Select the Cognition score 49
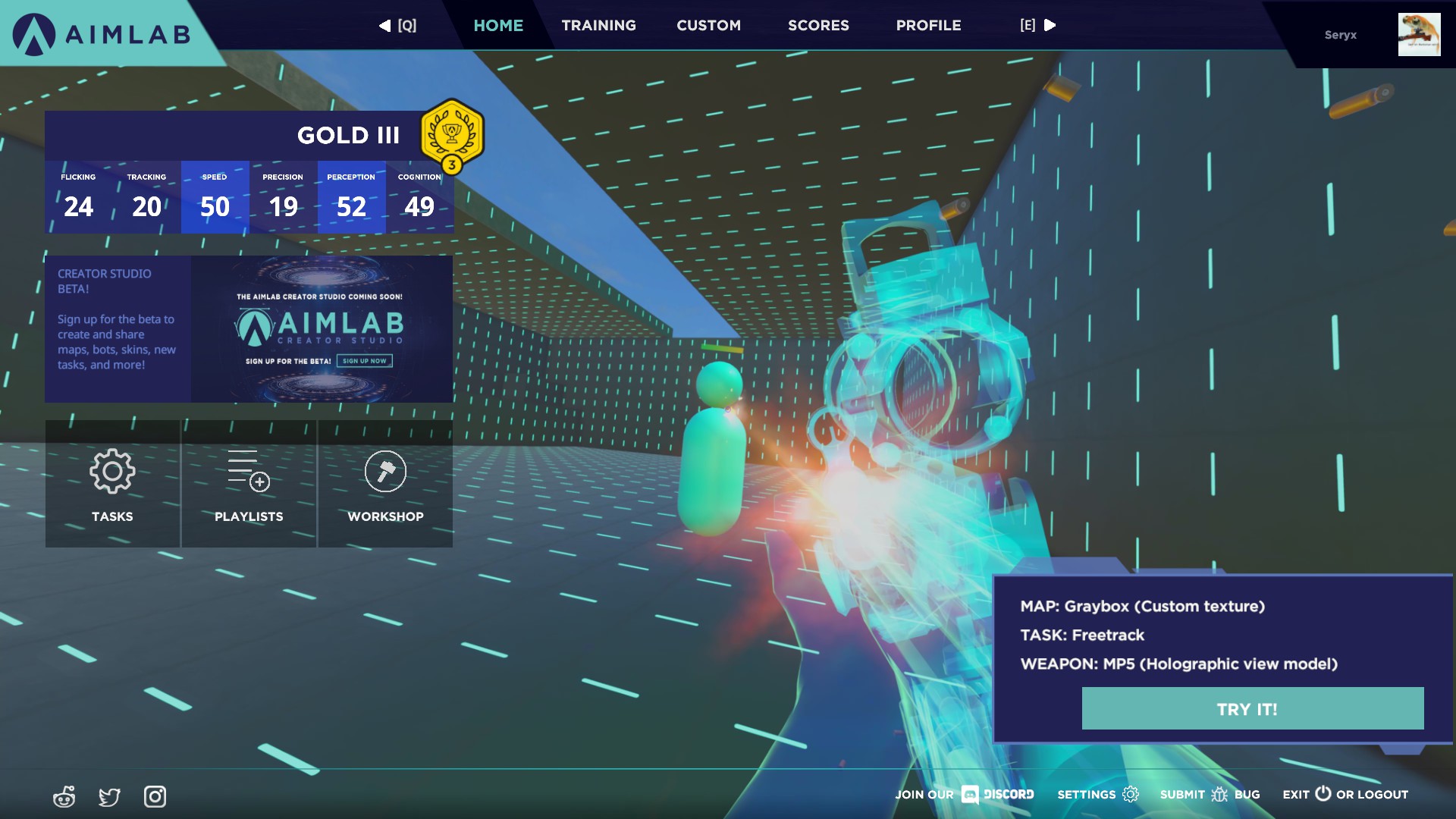The image size is (1456, 819). point(419,197)
